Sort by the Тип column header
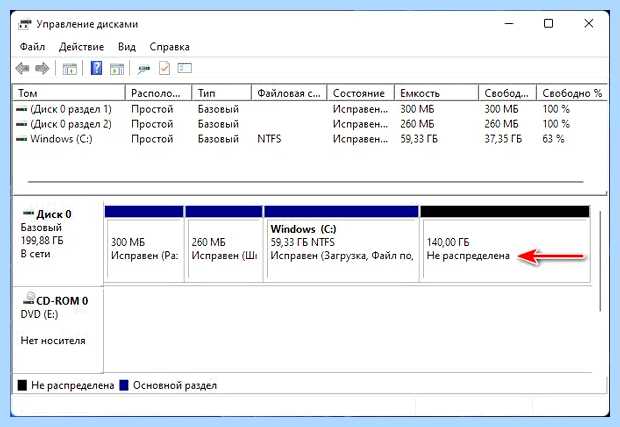 click(221, 93)
